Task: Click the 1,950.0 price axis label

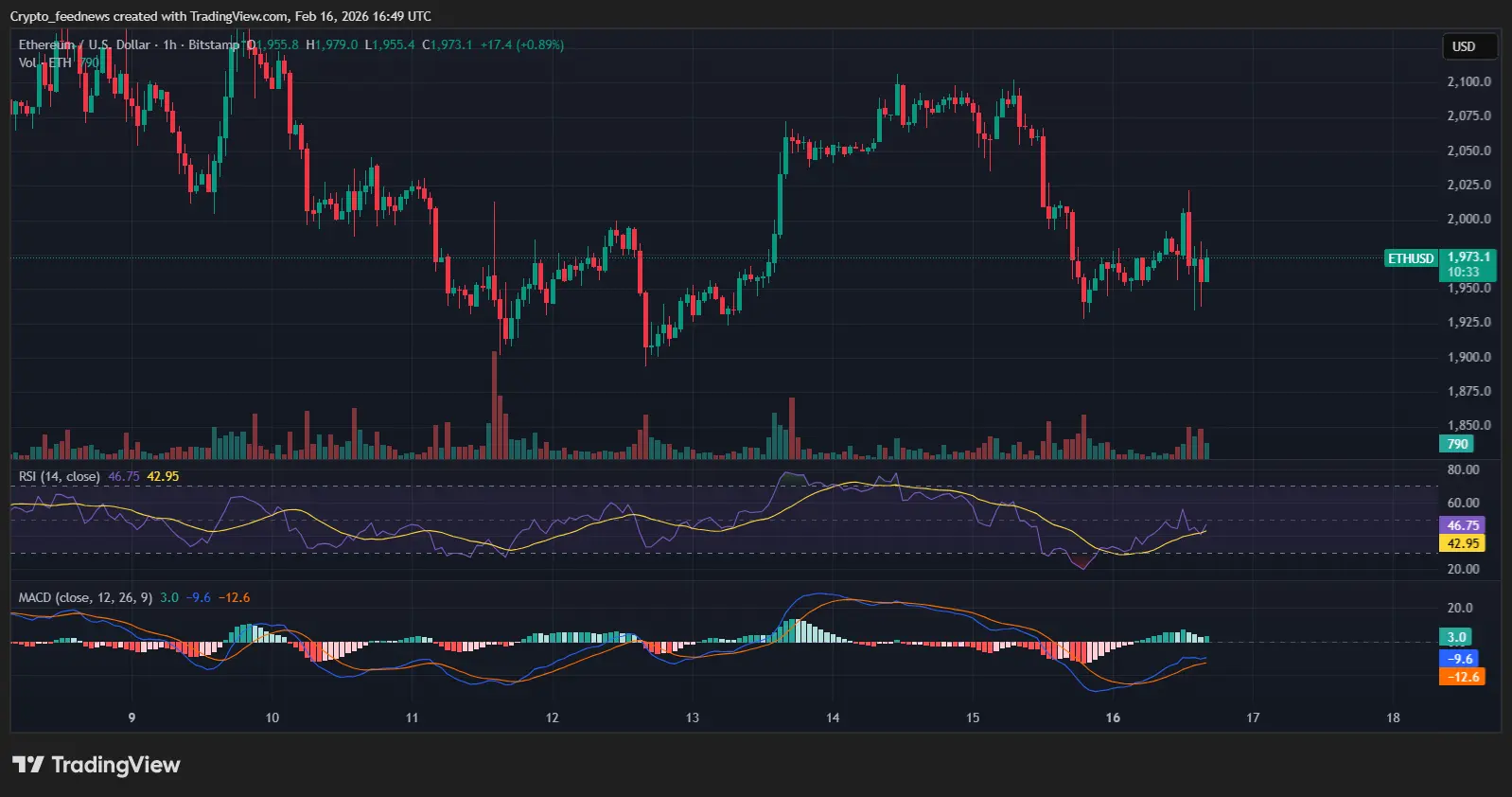Action: pyautogui.click(x=1468, y=288)
